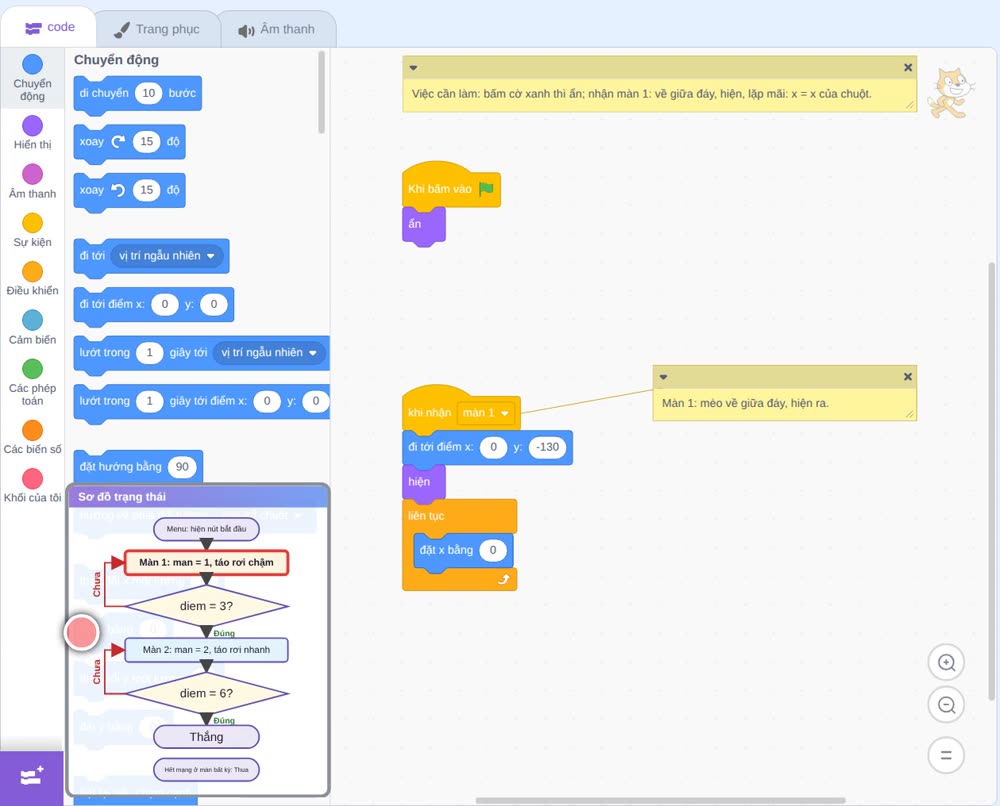Collapse the 'Màn 1: mèo' comment
The height and width of the screenshot is (806, 1000).
[x=663, y=377]
